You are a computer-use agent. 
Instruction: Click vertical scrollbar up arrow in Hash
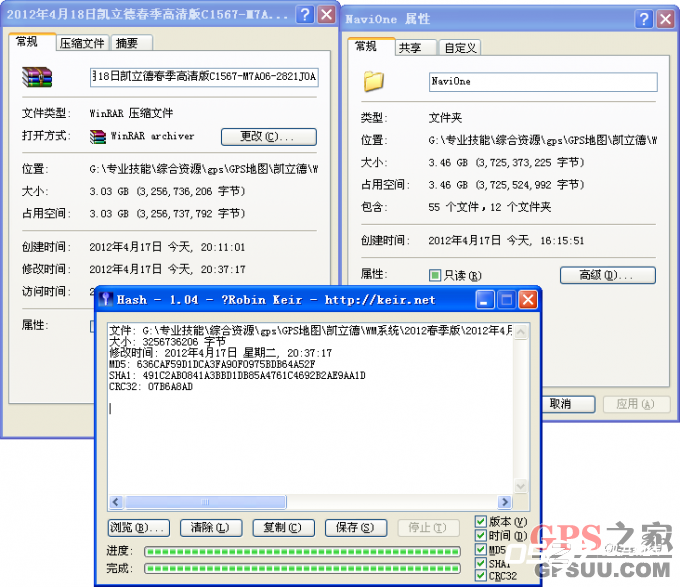point(521,332)
